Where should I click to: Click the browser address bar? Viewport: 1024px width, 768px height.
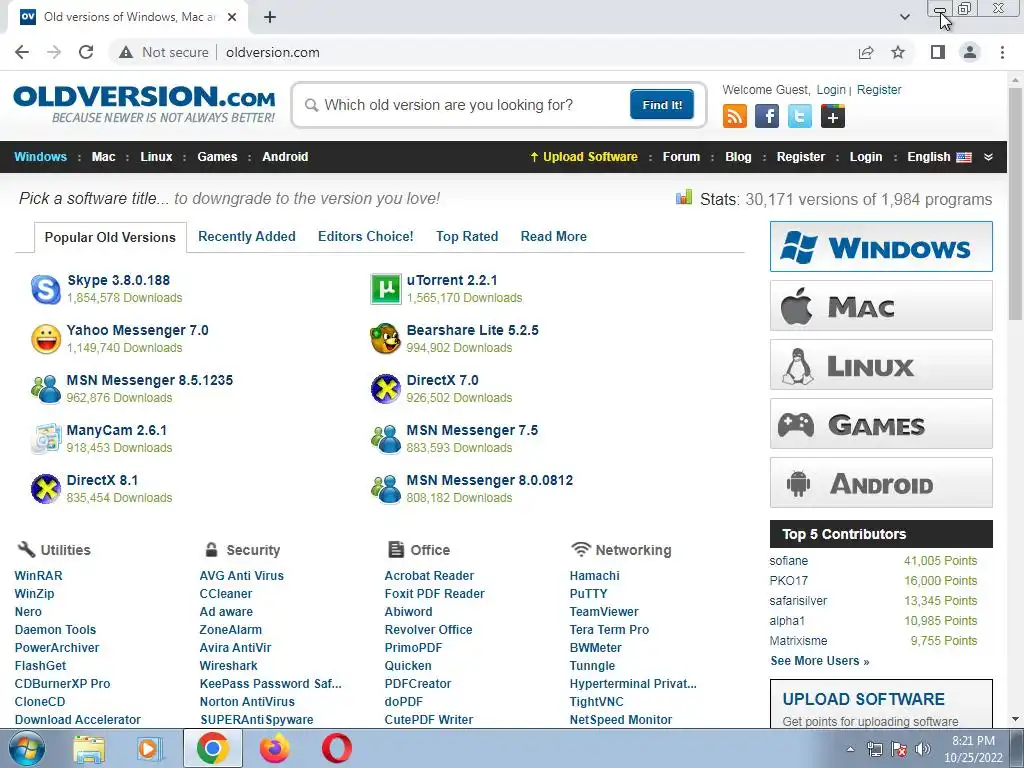483,52
